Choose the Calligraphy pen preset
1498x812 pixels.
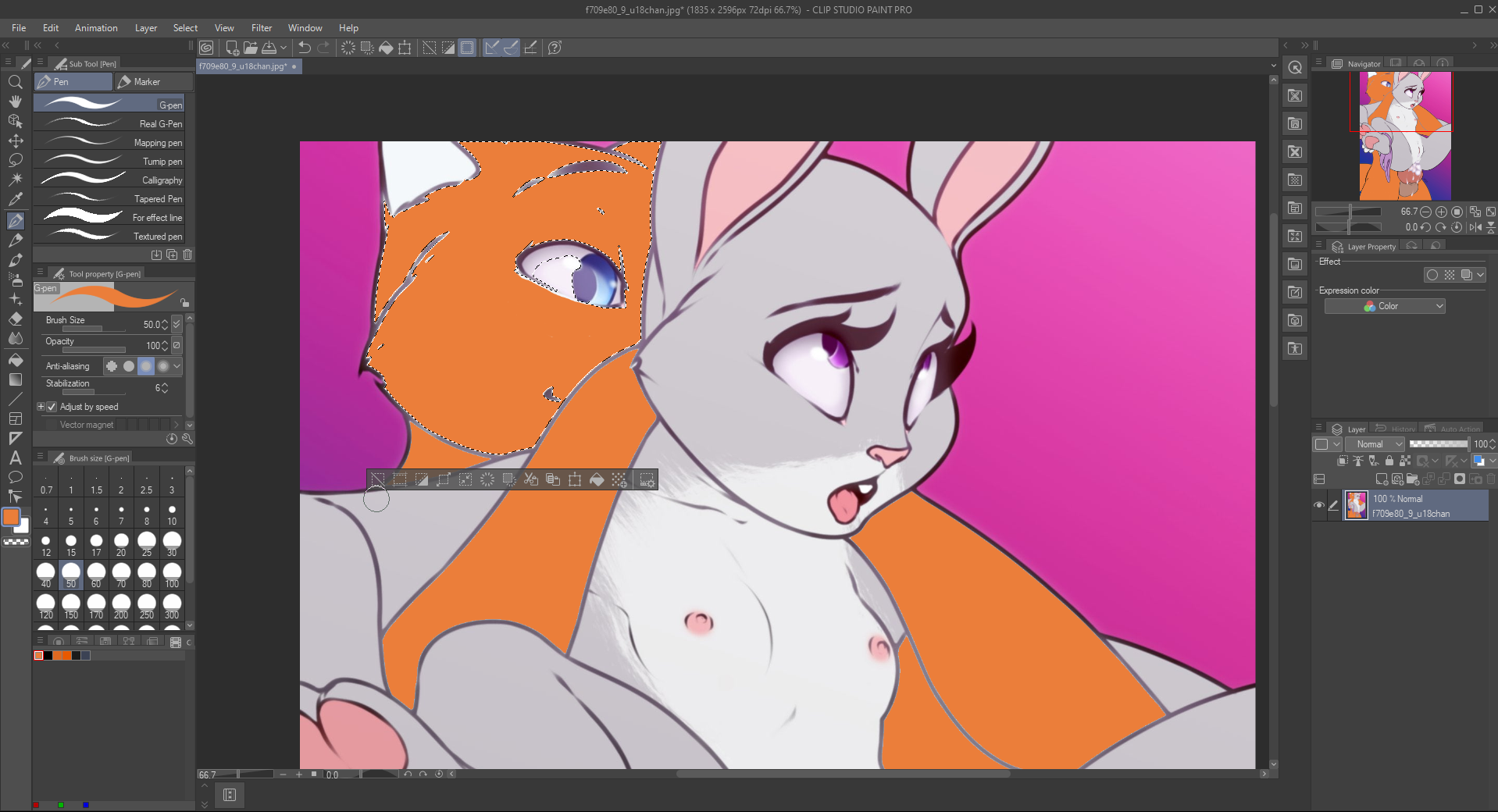pos(109,180)
